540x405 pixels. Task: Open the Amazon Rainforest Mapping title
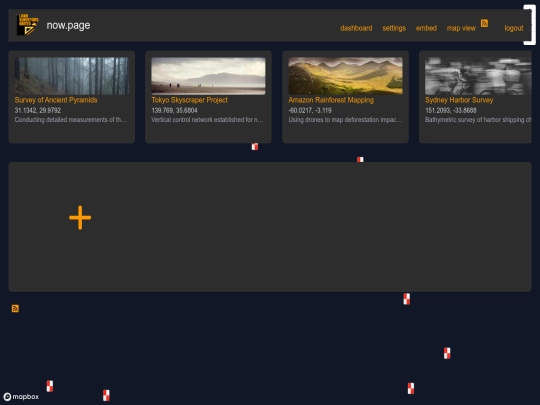[x=331, y=100]
